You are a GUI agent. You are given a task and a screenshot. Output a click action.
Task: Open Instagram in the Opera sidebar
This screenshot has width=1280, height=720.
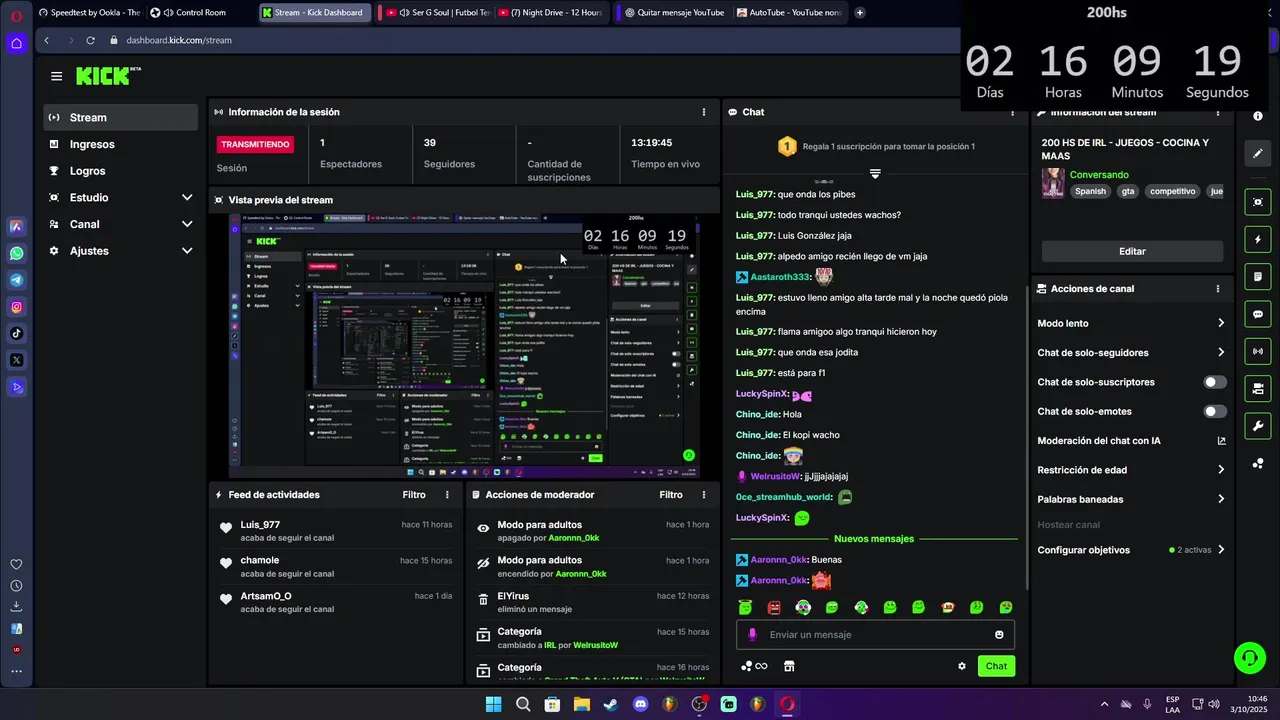pos(16,307)
